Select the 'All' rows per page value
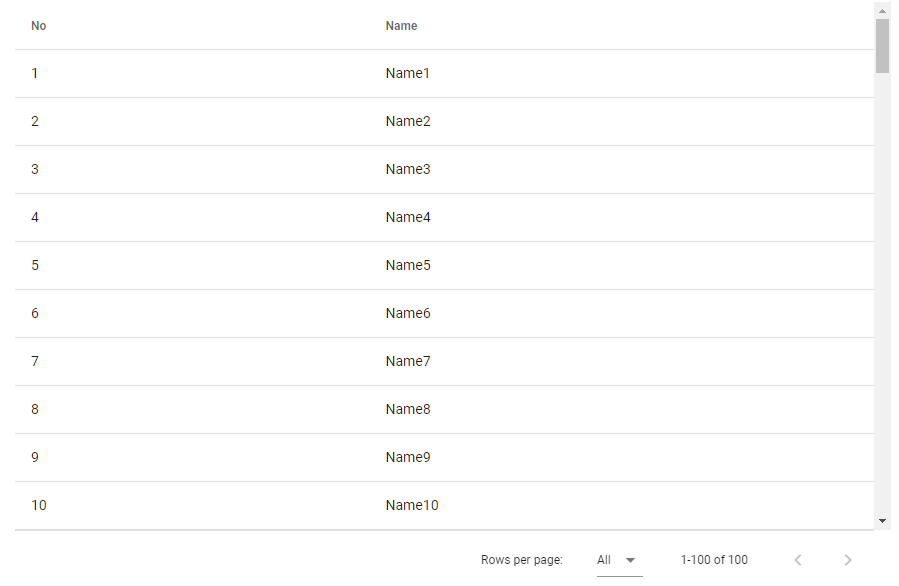Image resolution: width=899 pixels, height=586 pixels. (604, 560)
